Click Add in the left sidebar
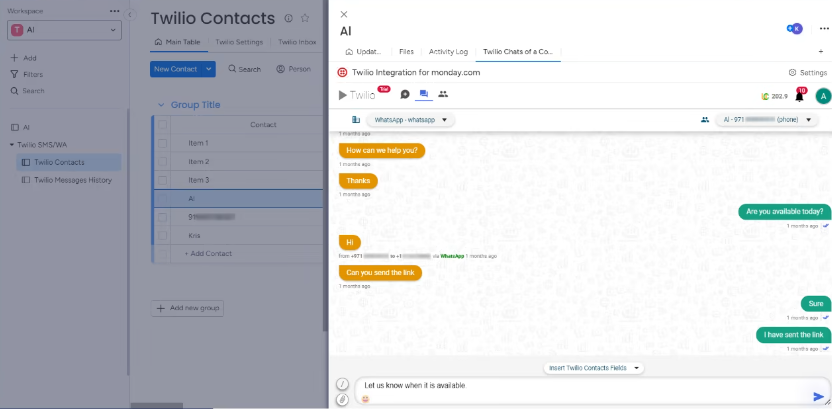 (x=23, y=58)
